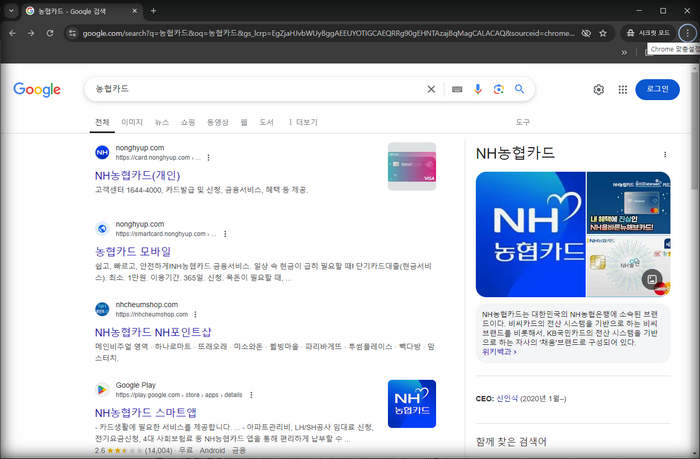Click the blue magnifier search icon
Screen dimensions: 700x459
[520, 89]
